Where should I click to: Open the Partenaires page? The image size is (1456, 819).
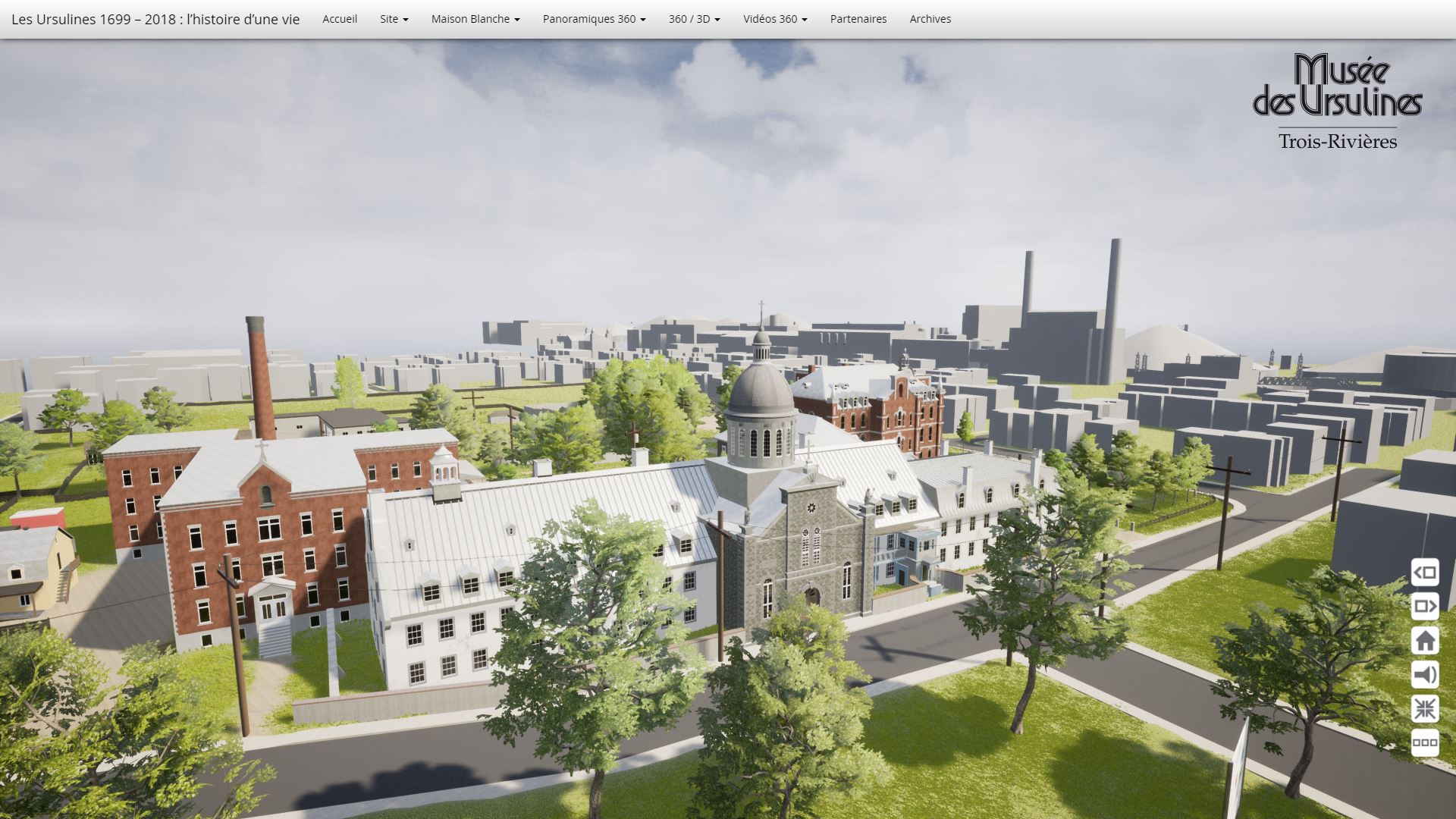tap(858, 19)
